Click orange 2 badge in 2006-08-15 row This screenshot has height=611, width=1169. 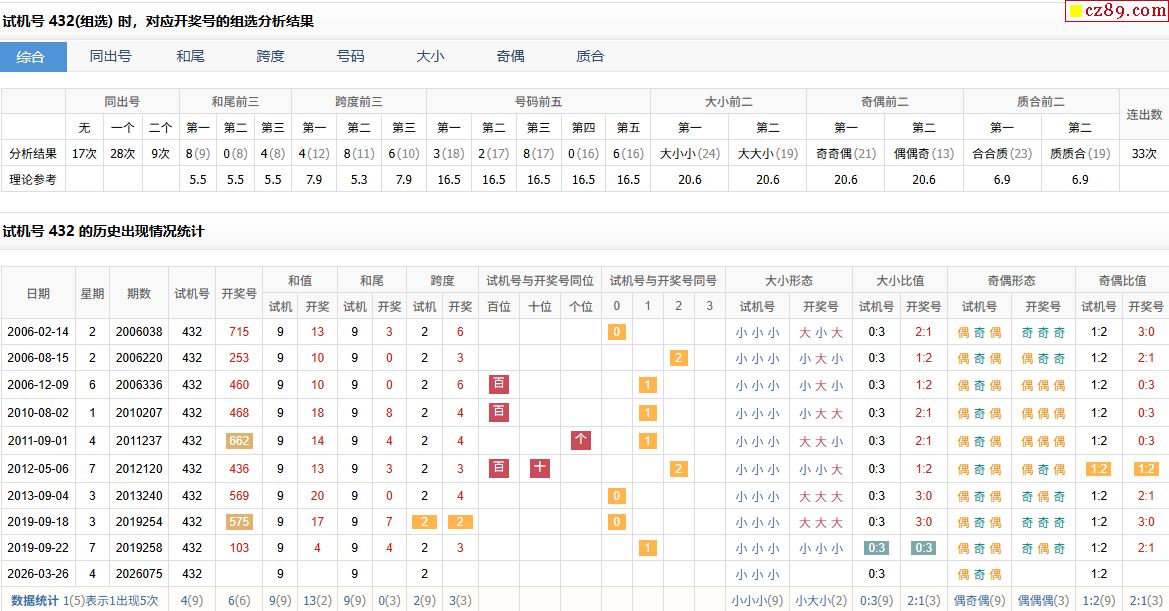pos(679,358)
